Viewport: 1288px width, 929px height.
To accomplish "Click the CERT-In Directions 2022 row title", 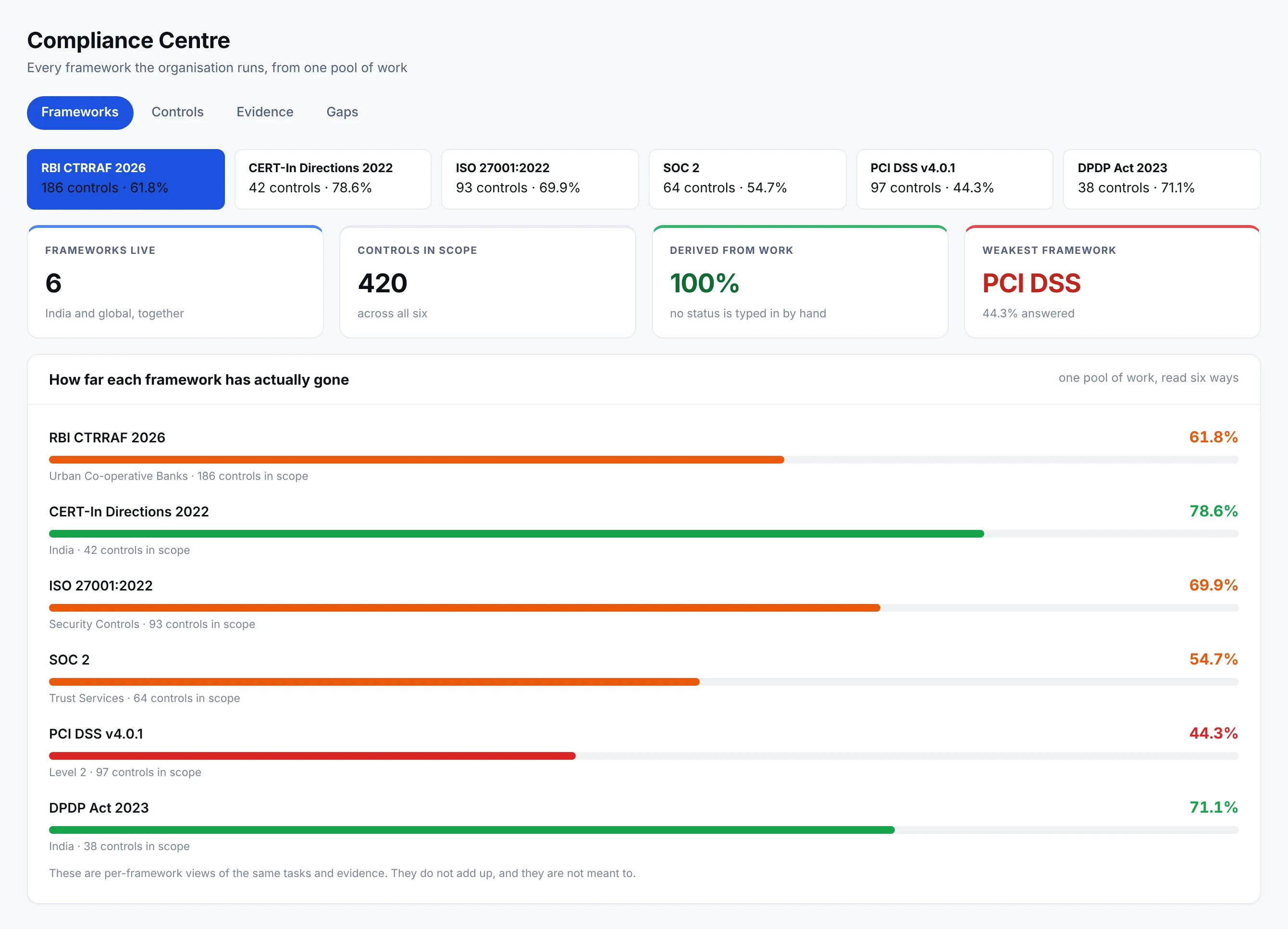I will click(x=129, y=511).
